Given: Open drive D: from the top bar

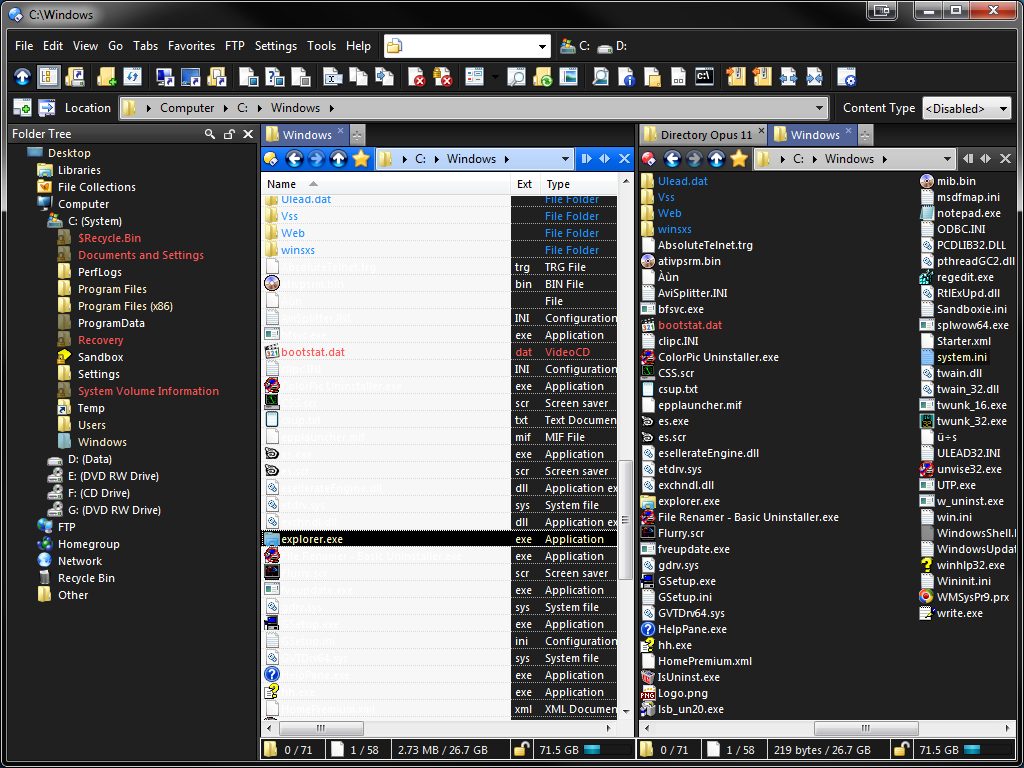Looking at the screenshot, I should click(x=614, y=45).
